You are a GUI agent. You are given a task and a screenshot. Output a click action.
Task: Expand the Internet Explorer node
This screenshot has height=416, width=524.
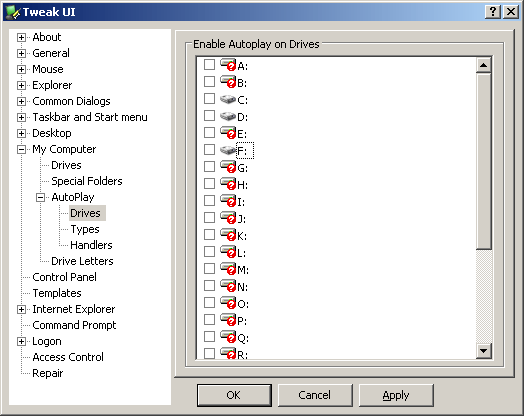pos(21,310)
